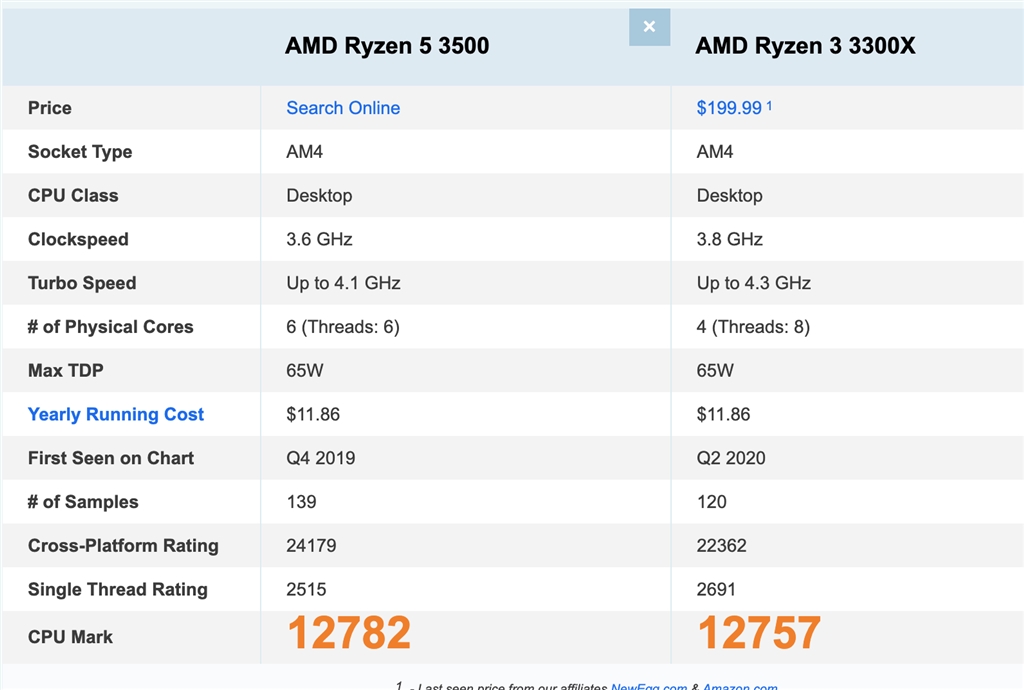The width and height of the screenshot is (1024, 690).
Task: Click the AMD Ryzen 3 3300X heading
Action: [805, 45]
